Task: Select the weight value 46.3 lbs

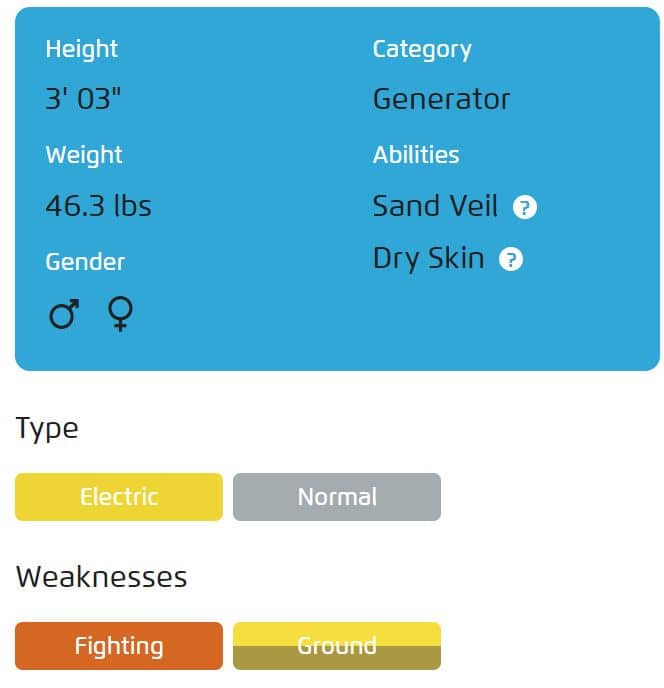Action: click(98, 205)
